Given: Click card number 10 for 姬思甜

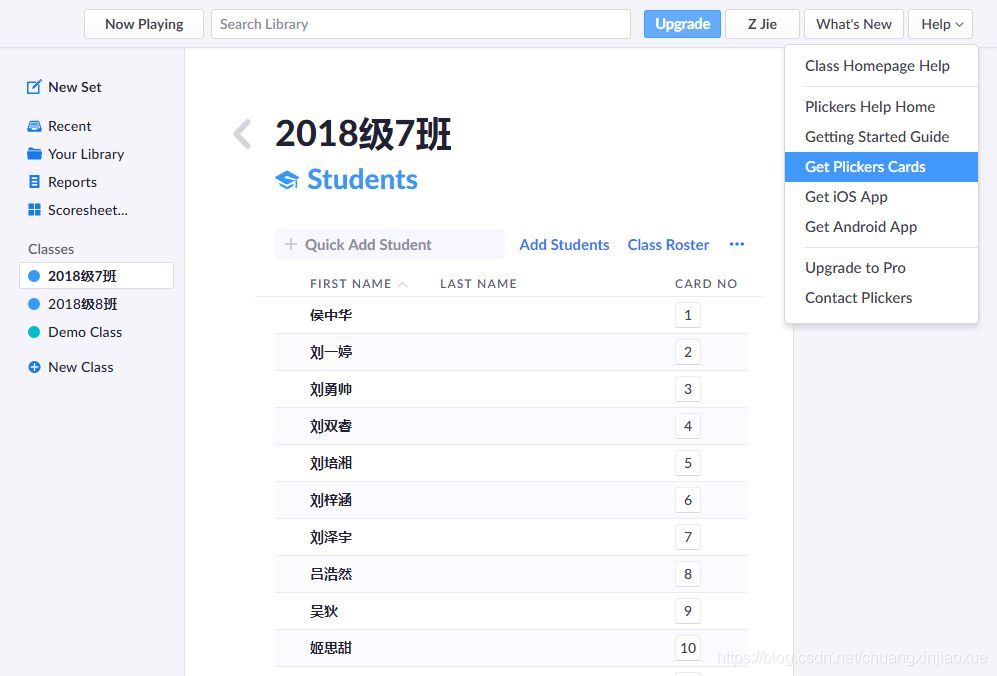Looking at the screenshot, I should [687, 648].
